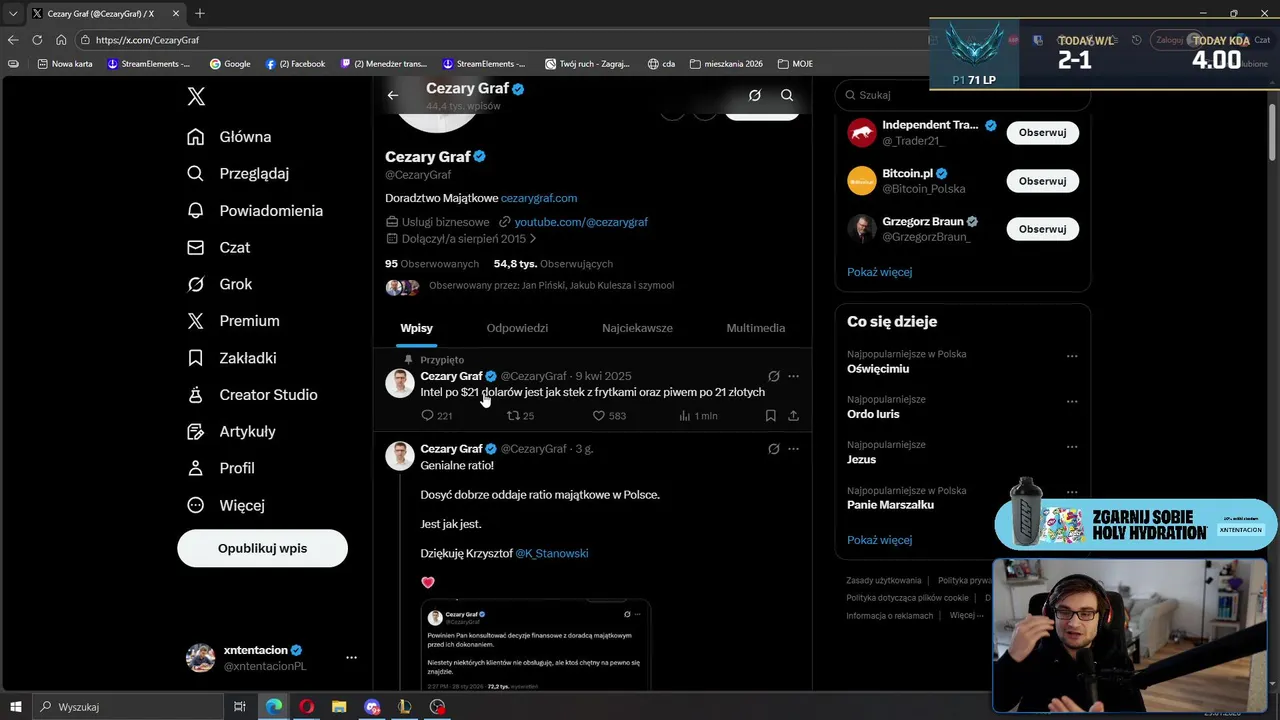
Task: Click Grok icon in profile header
Action: coord(755,95)
